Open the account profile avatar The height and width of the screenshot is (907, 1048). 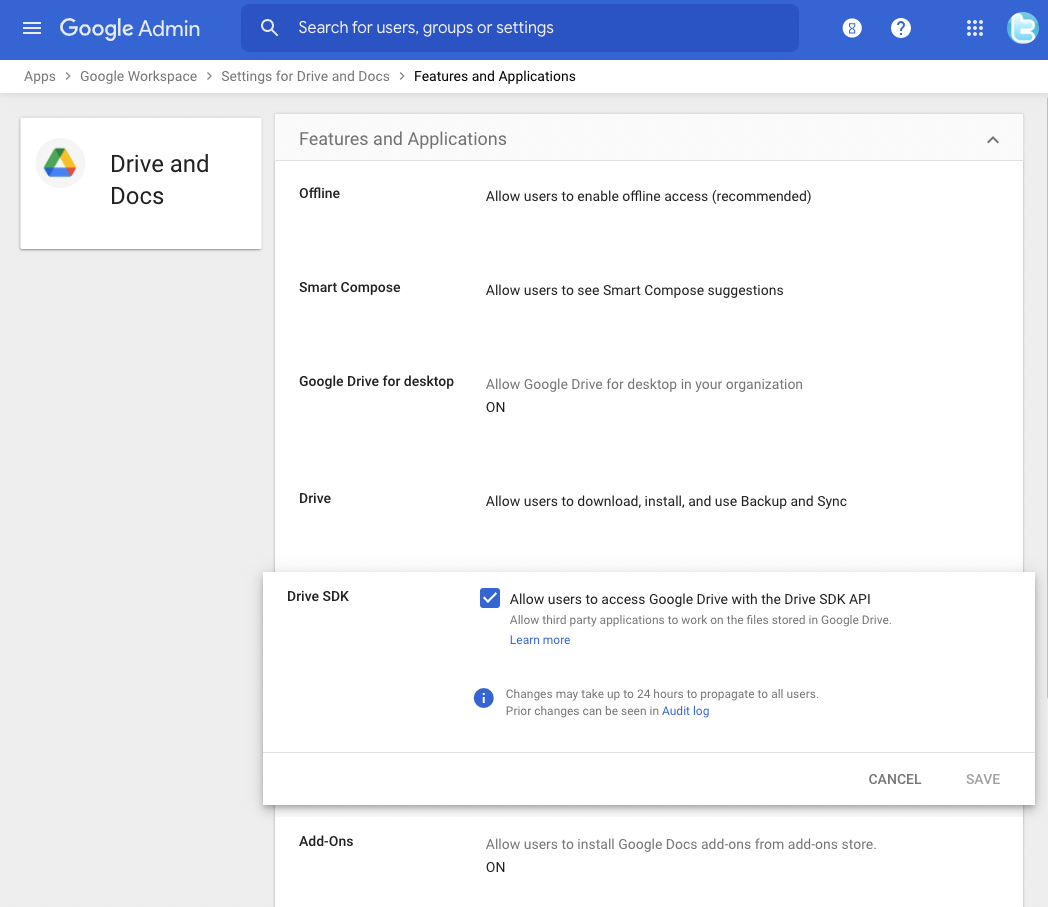coord(1023,28)
